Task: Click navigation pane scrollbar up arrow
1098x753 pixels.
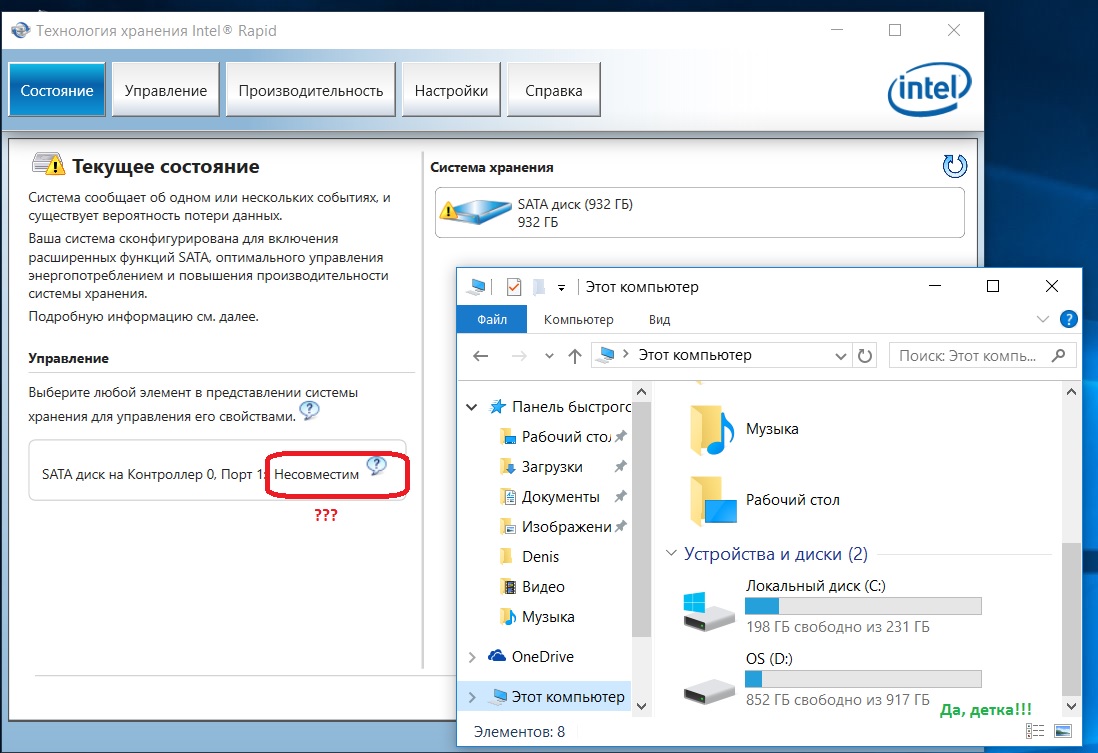Action: 641,392
